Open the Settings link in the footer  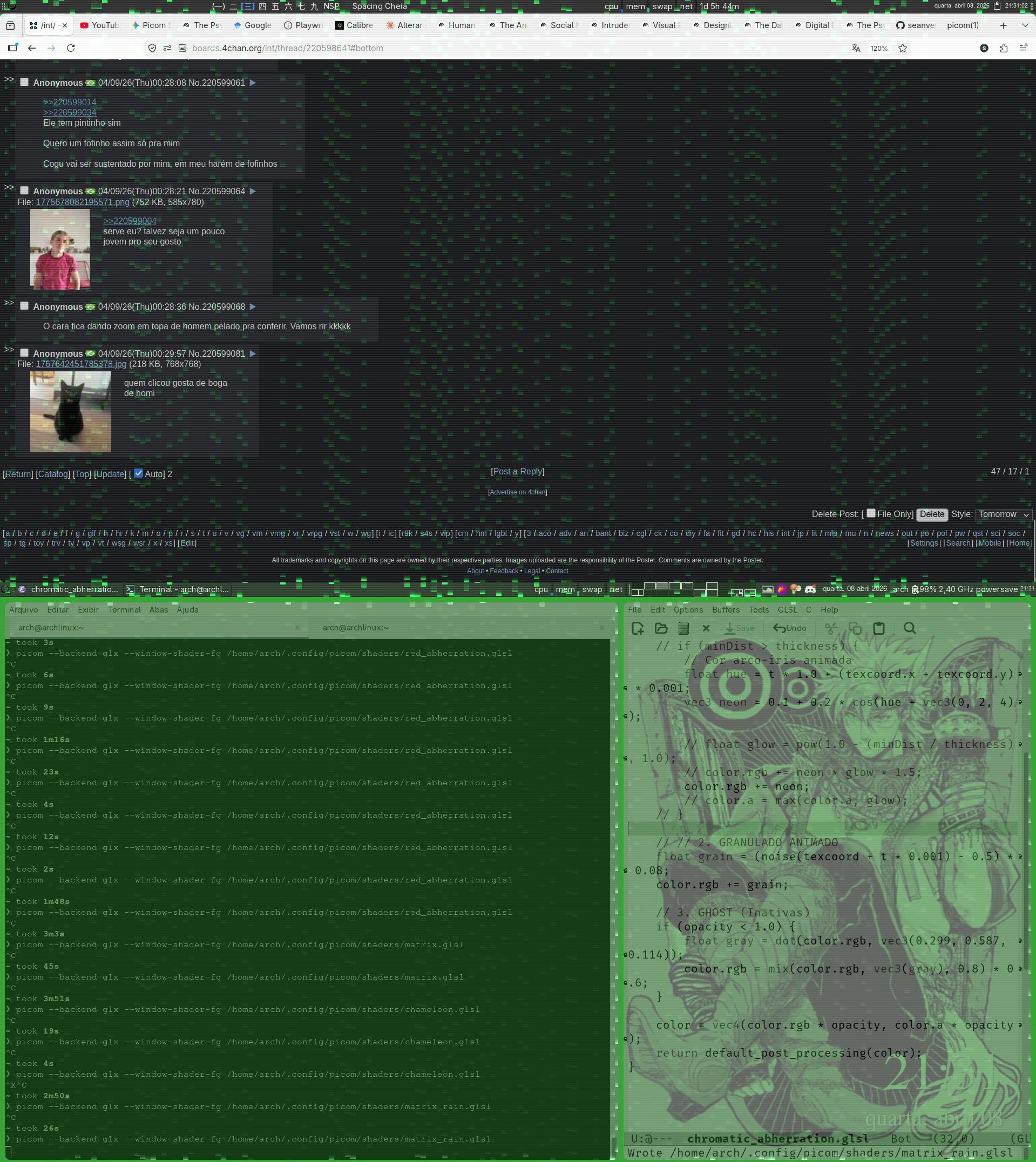click(x=924, y=543)
